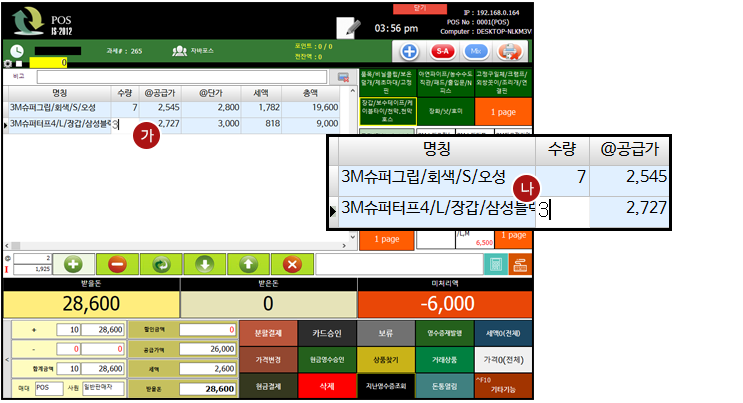The height and width of the screenshot is (403, 743).
Task: Click the 받은돈 amount display showing 0
Action: point(268,303)
